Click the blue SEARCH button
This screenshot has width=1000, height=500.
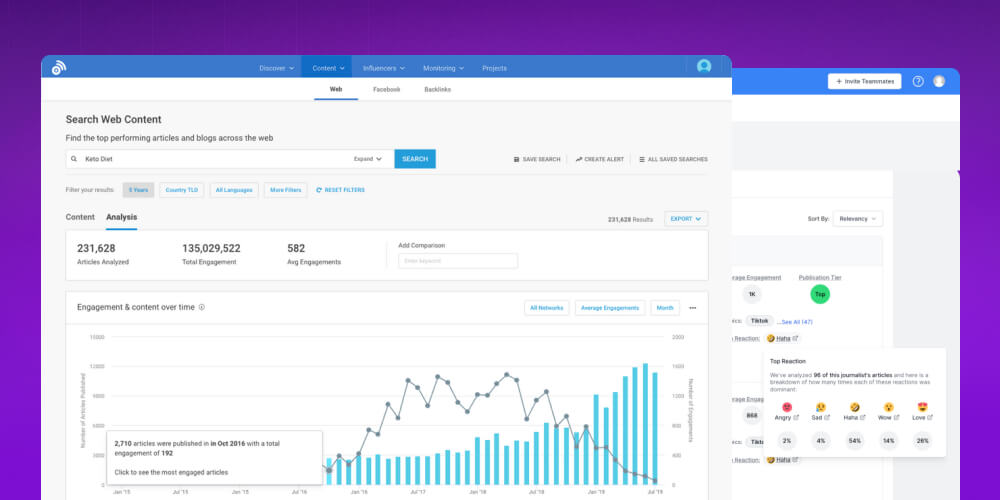coord(415,159)
